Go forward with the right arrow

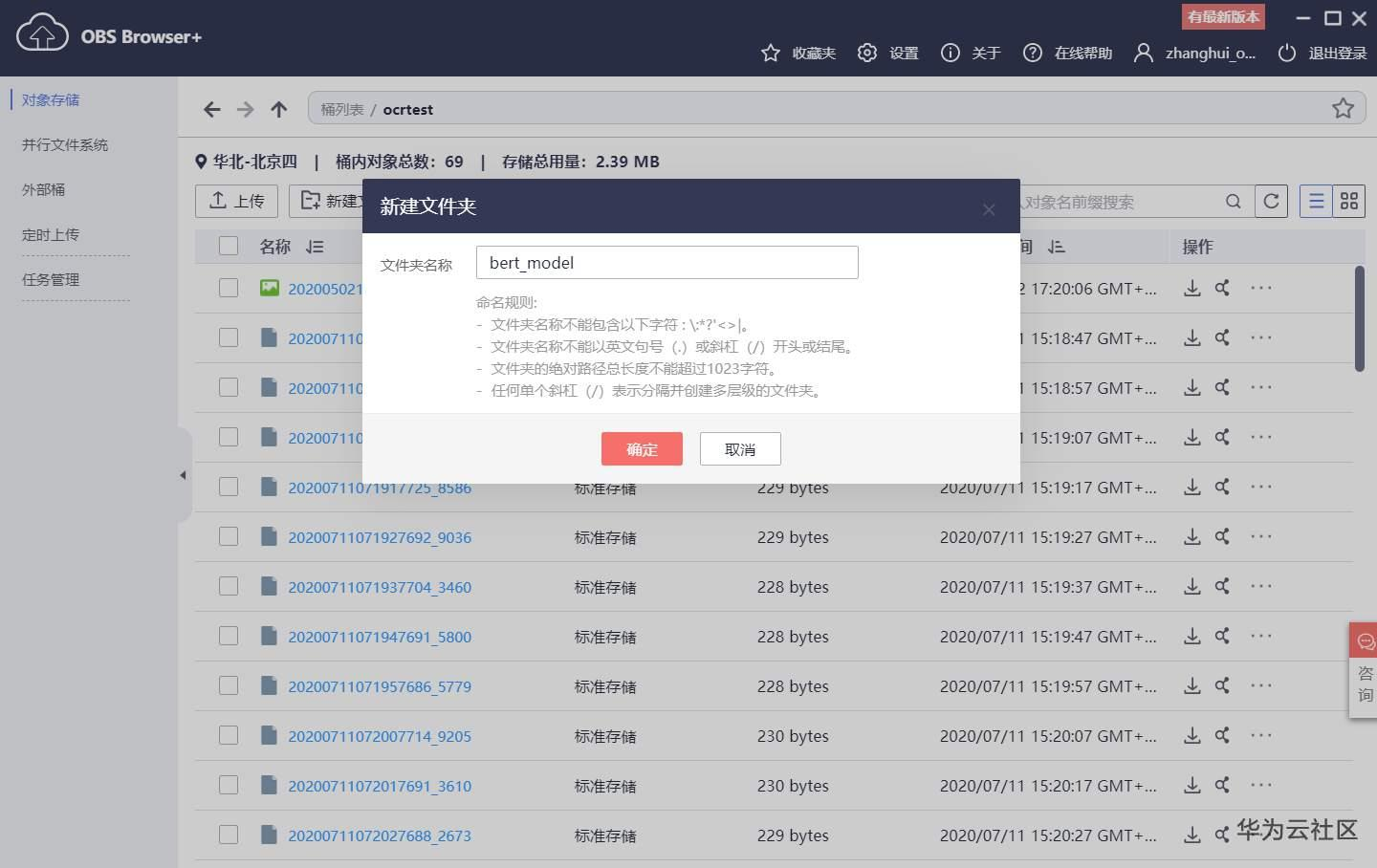[x=246, y=110]
